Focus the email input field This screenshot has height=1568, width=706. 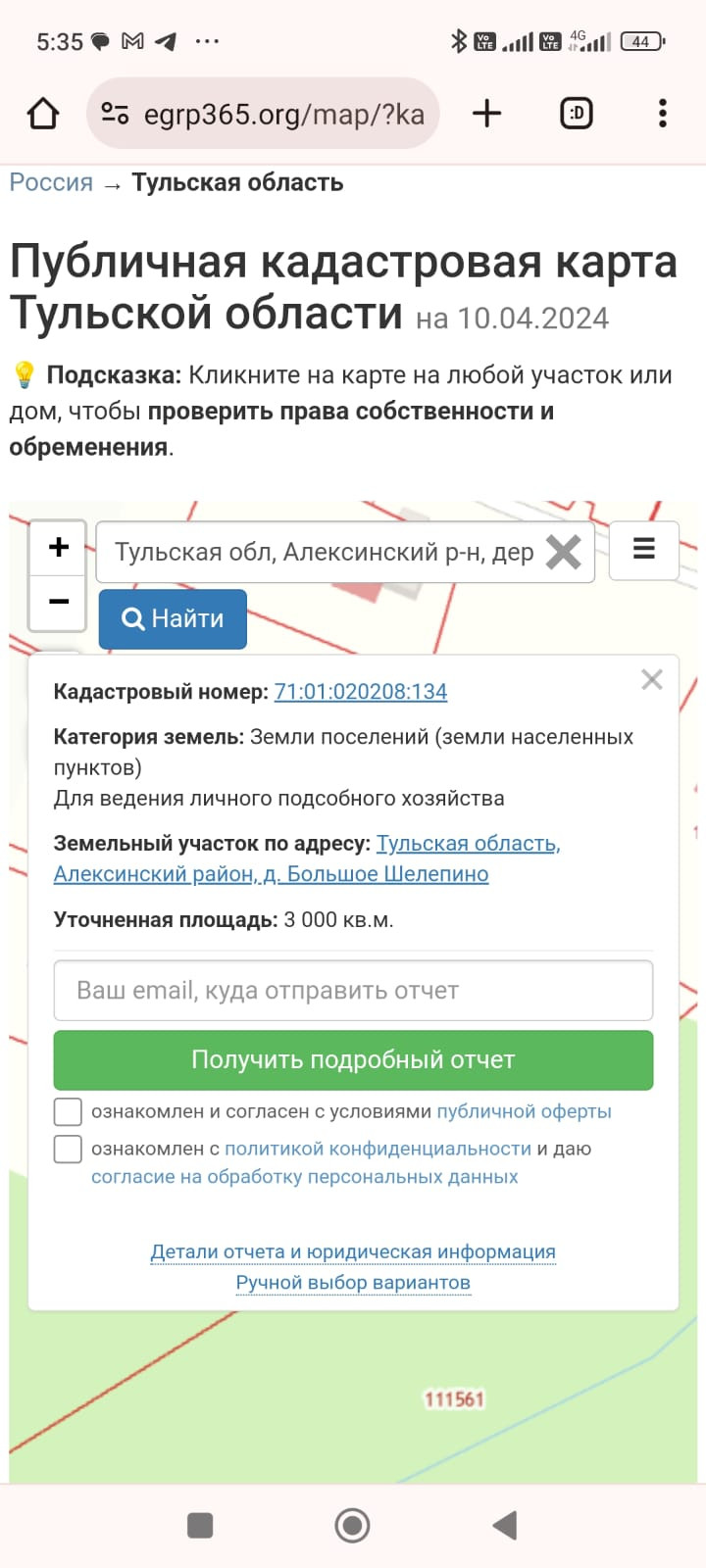353,991
